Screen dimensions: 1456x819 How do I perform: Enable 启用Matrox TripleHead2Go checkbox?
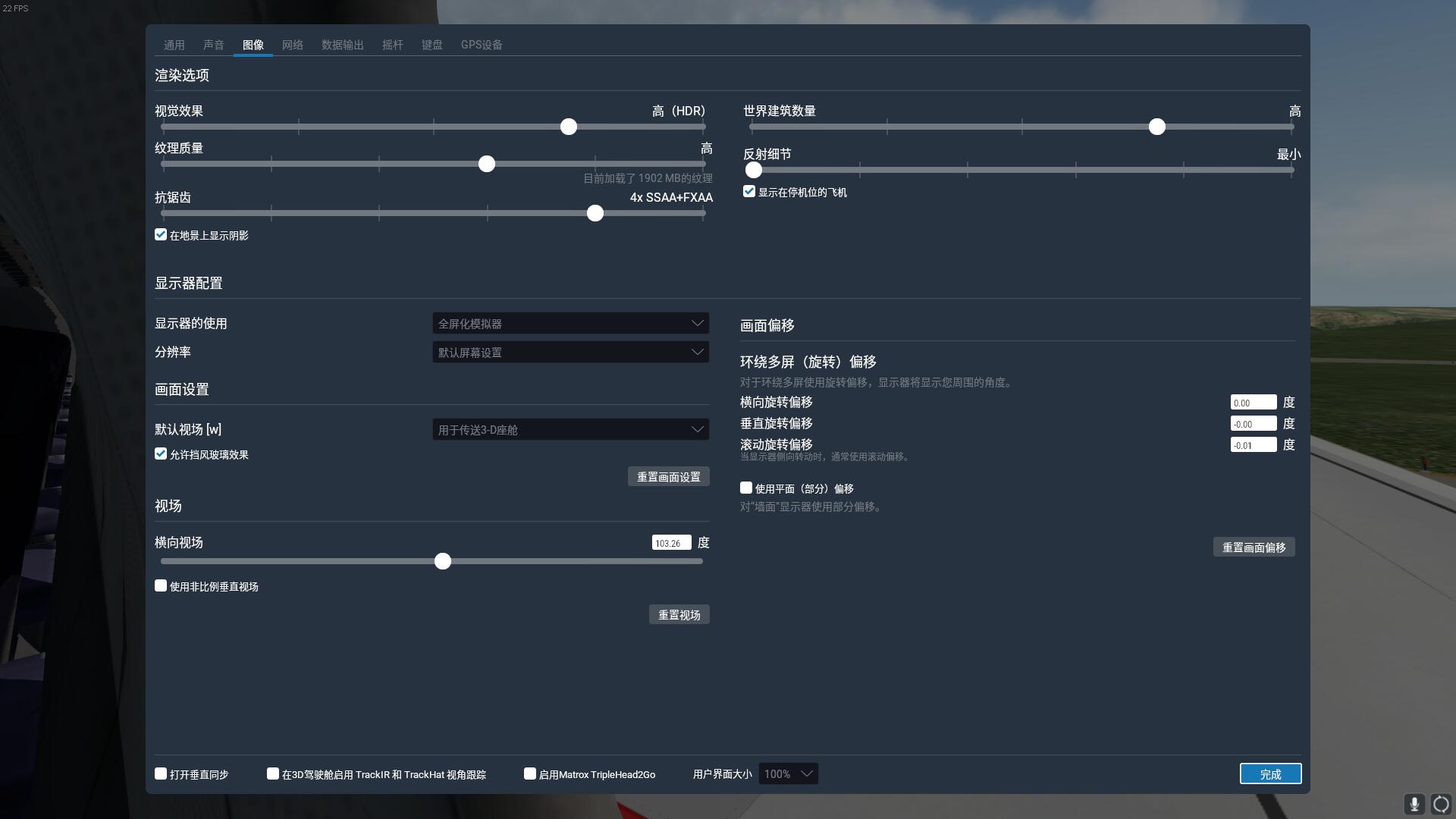[530, 773]
